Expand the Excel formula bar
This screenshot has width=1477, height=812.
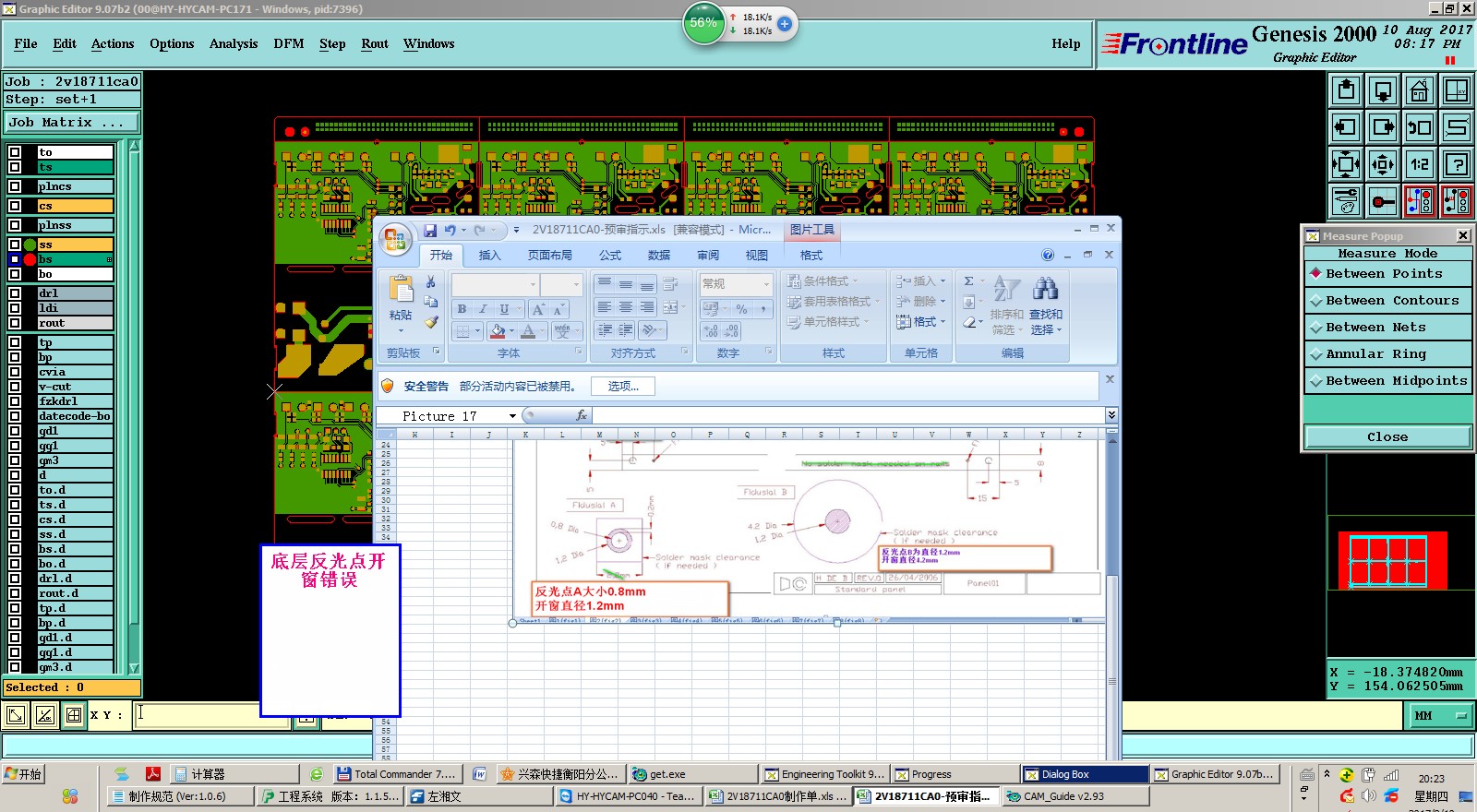(1111, 415)
